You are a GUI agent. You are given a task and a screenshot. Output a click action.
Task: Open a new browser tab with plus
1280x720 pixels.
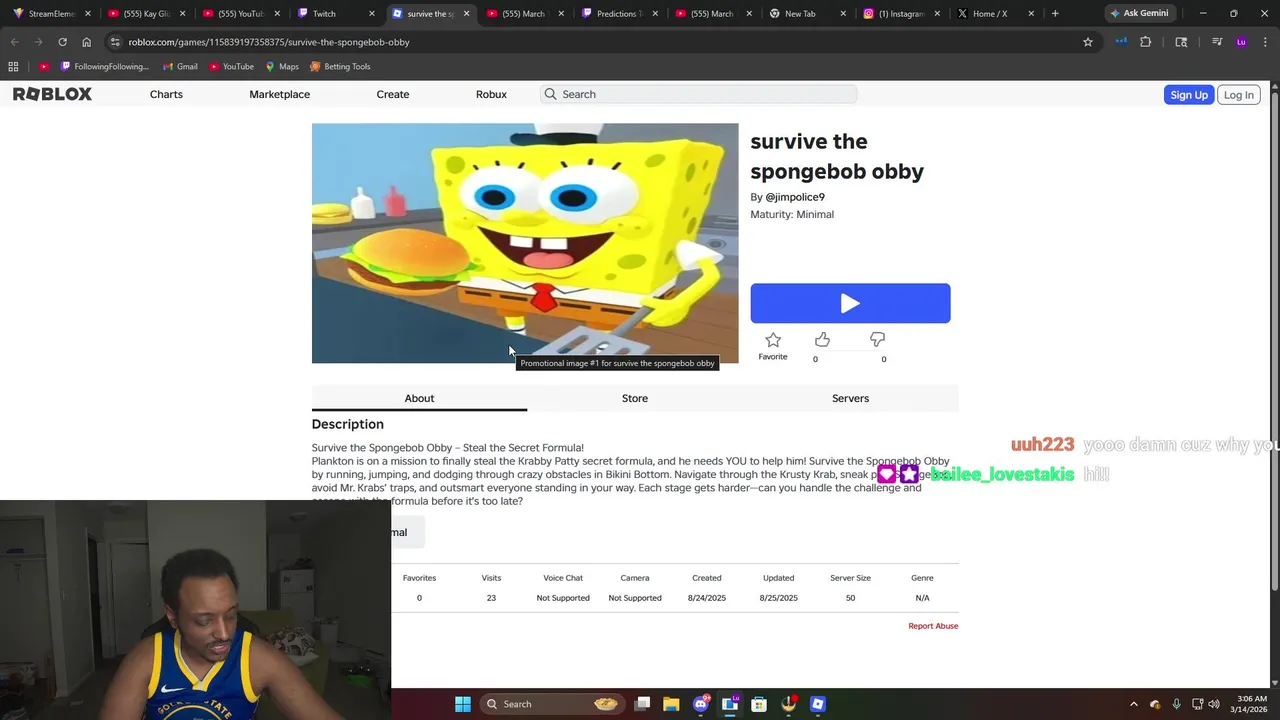pos(1055,14)
